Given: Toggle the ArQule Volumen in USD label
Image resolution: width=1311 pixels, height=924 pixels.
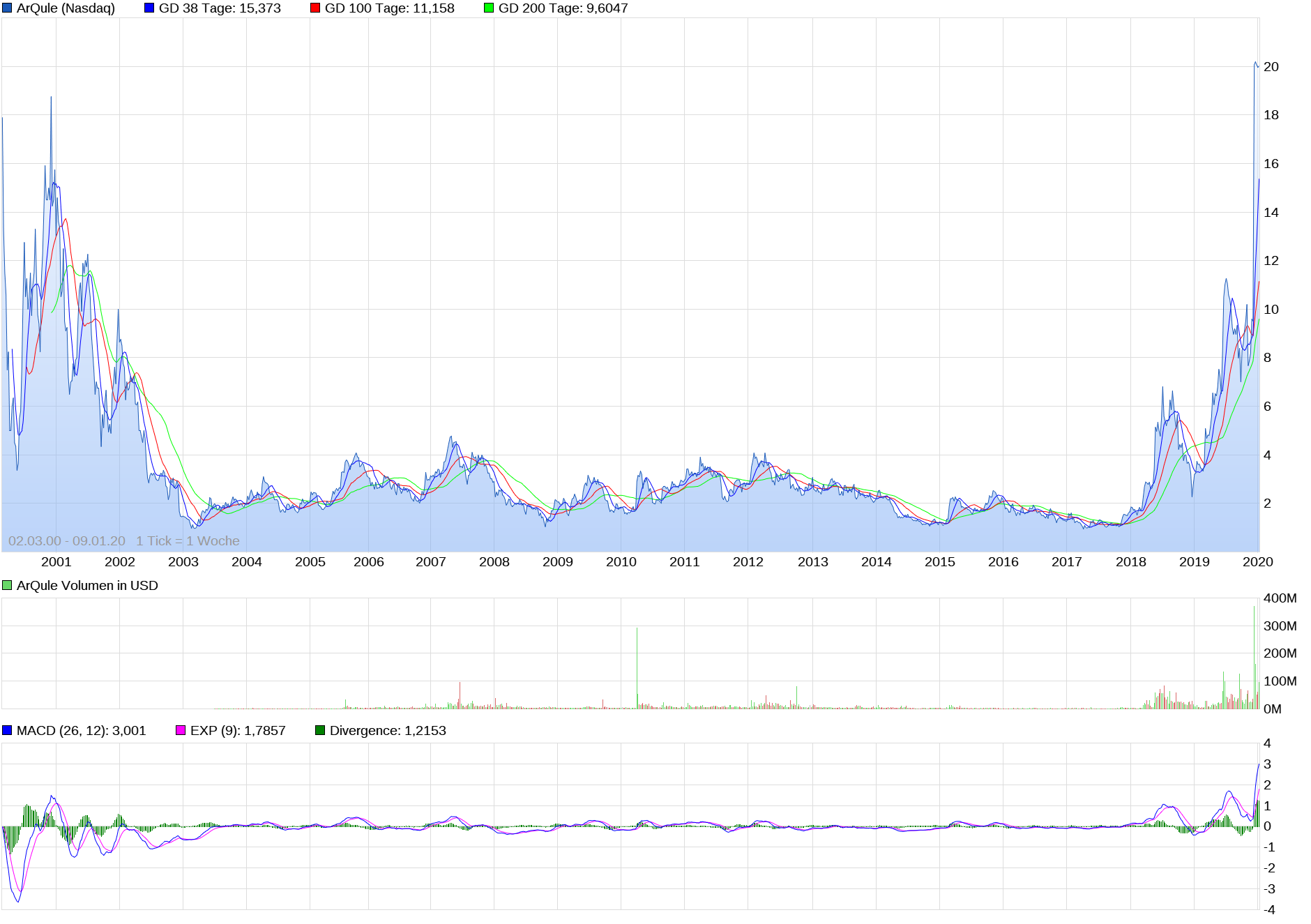Looking at the screenshot, I should click(87, 584).
